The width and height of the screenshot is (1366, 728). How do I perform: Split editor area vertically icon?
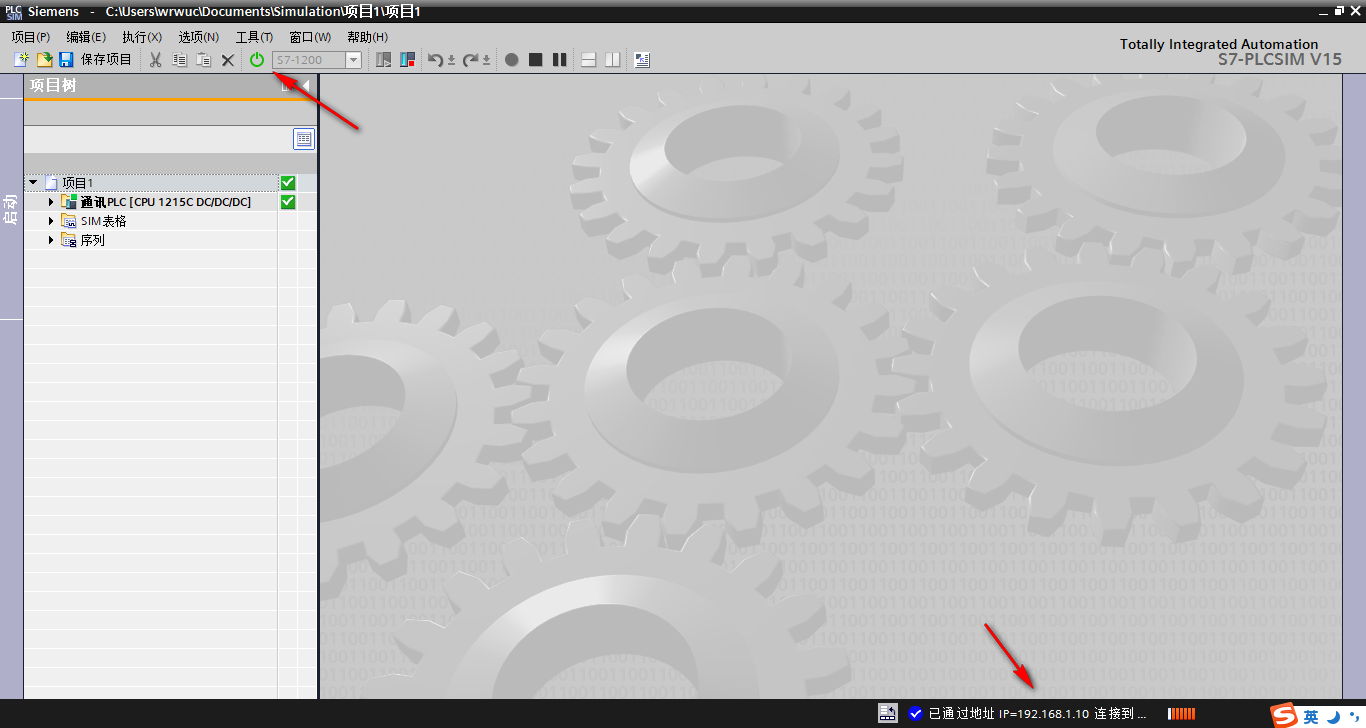[612, 60]
